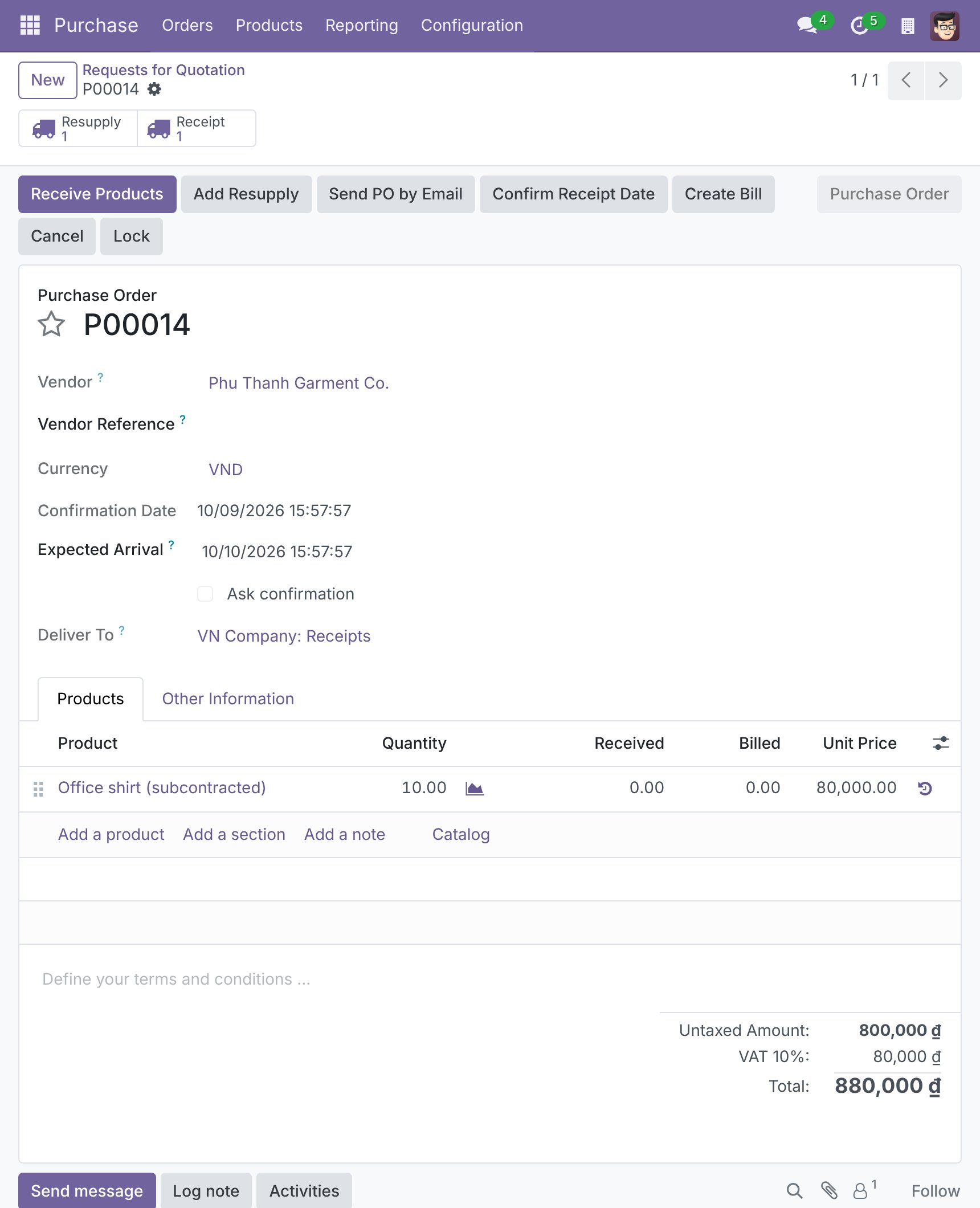
Task: Click the gear icon next to P00014
Action: tap(154, 89)
